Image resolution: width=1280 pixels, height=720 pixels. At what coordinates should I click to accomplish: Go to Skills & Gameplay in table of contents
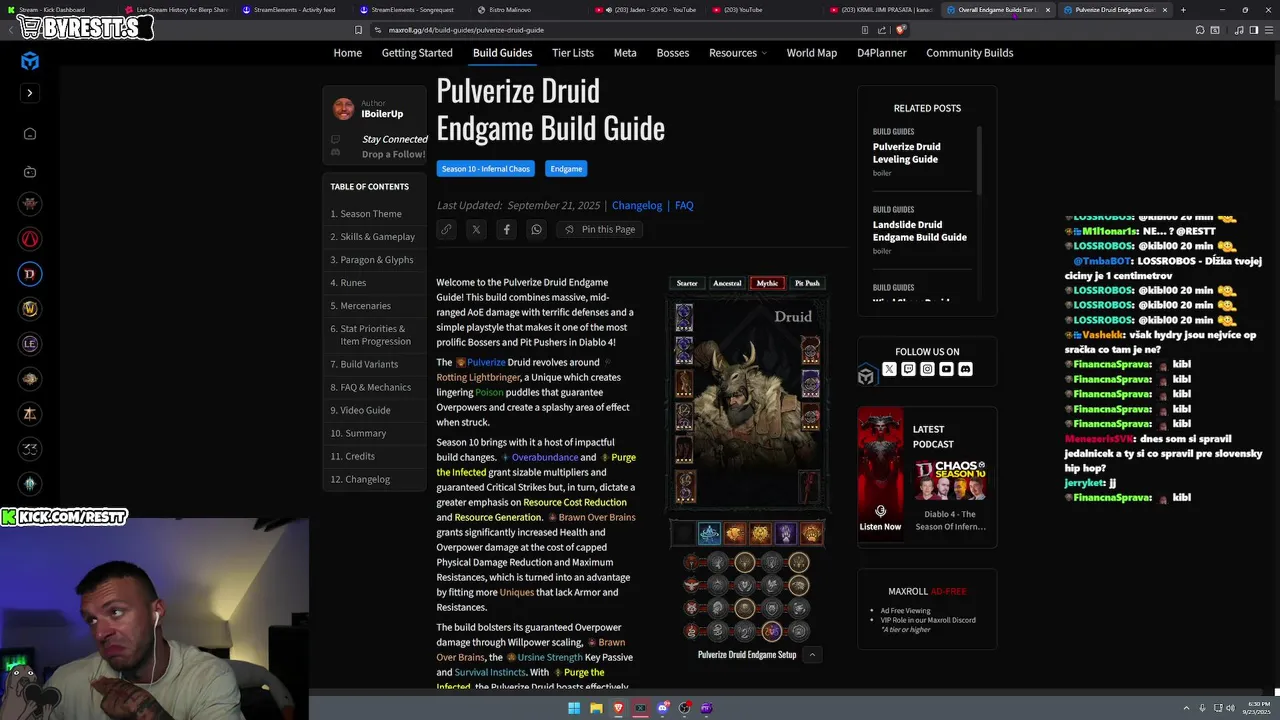click(373, 237)
